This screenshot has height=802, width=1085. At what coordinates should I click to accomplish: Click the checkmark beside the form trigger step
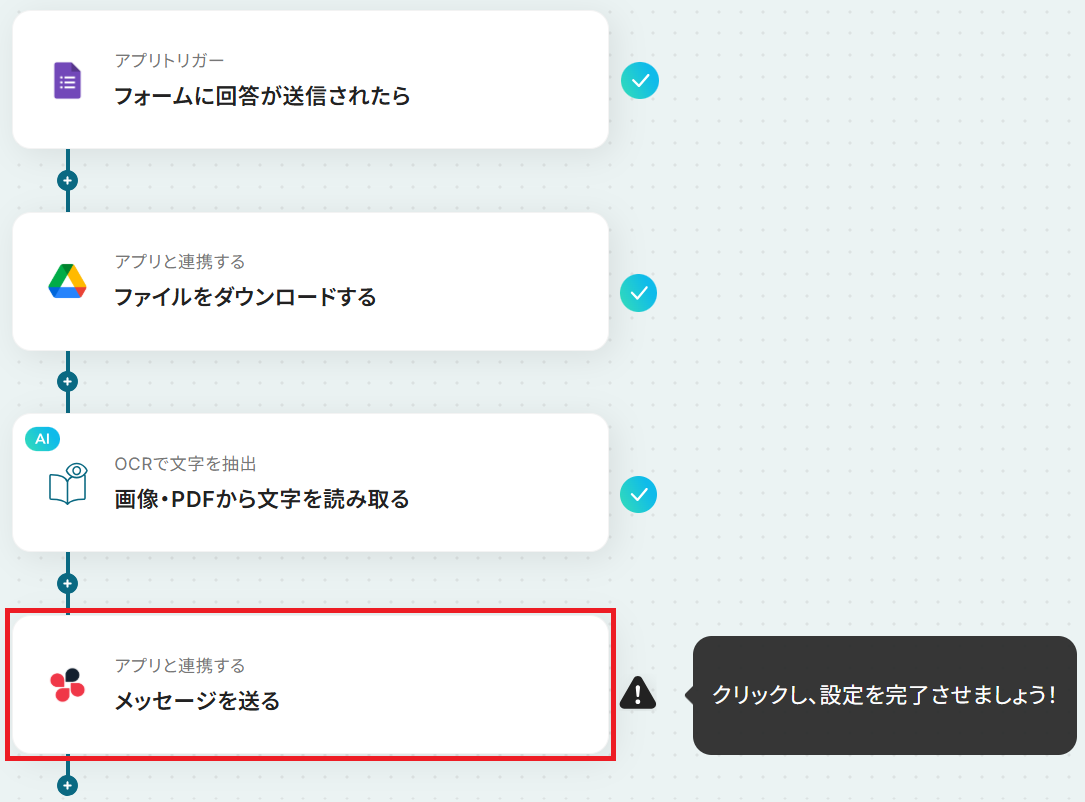click(639, 80)
